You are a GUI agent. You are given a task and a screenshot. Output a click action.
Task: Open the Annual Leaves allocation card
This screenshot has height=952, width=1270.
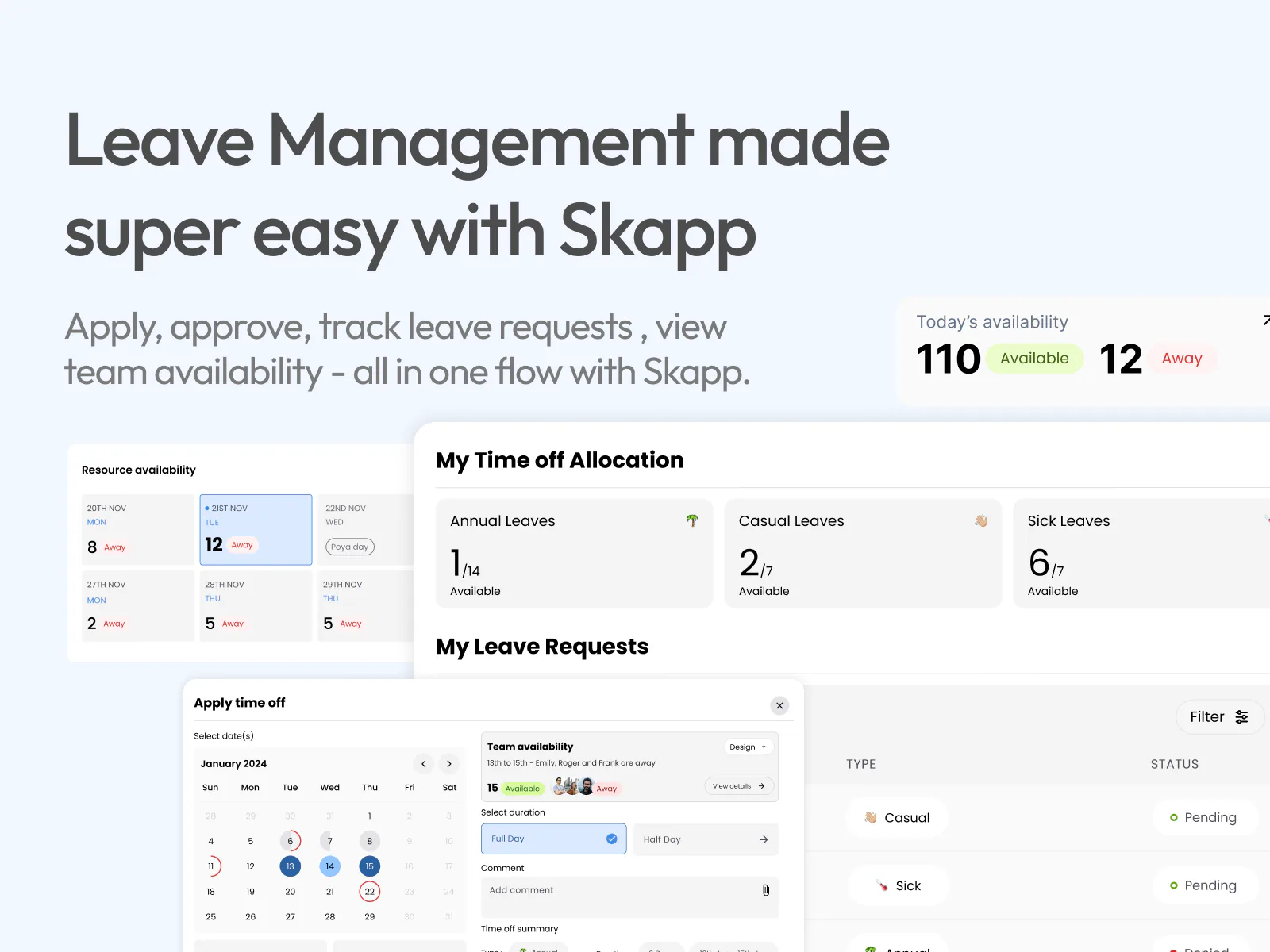point(574,554)
